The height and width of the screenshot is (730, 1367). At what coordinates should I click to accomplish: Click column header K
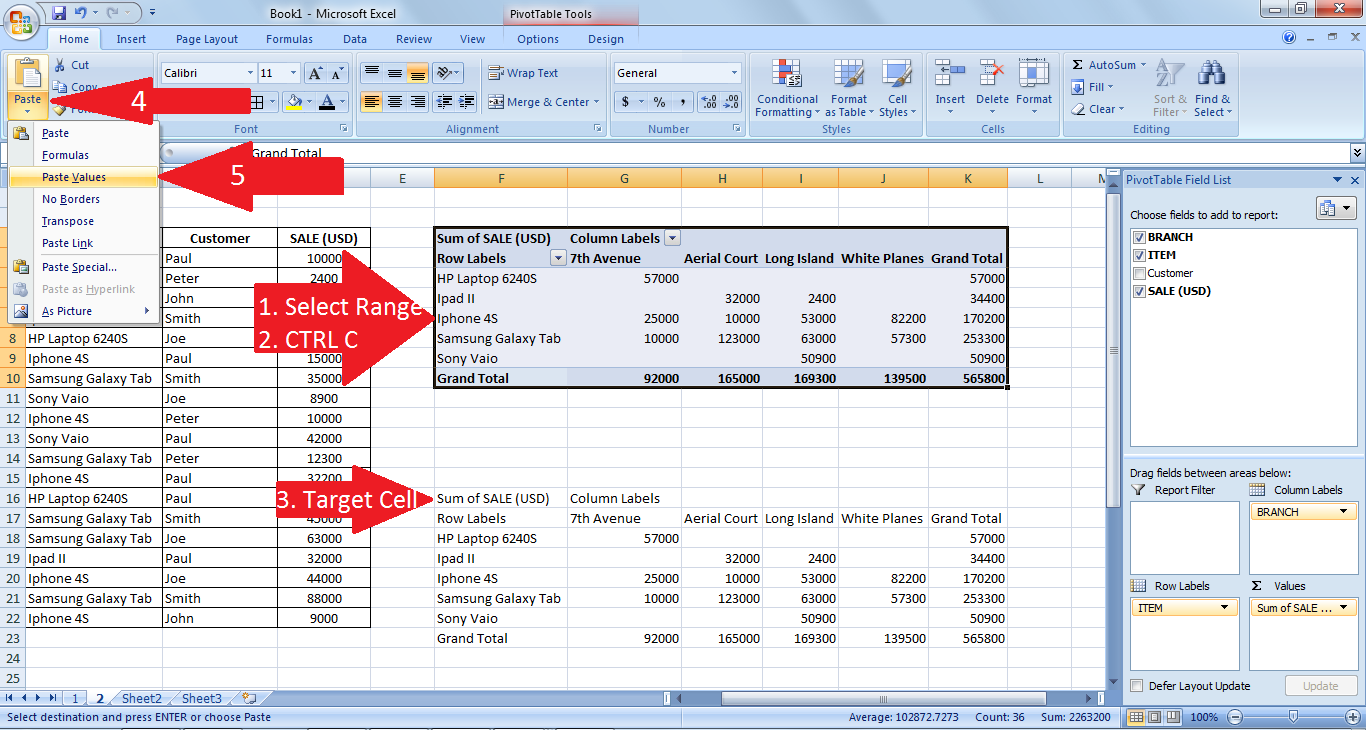coord(968,178)
